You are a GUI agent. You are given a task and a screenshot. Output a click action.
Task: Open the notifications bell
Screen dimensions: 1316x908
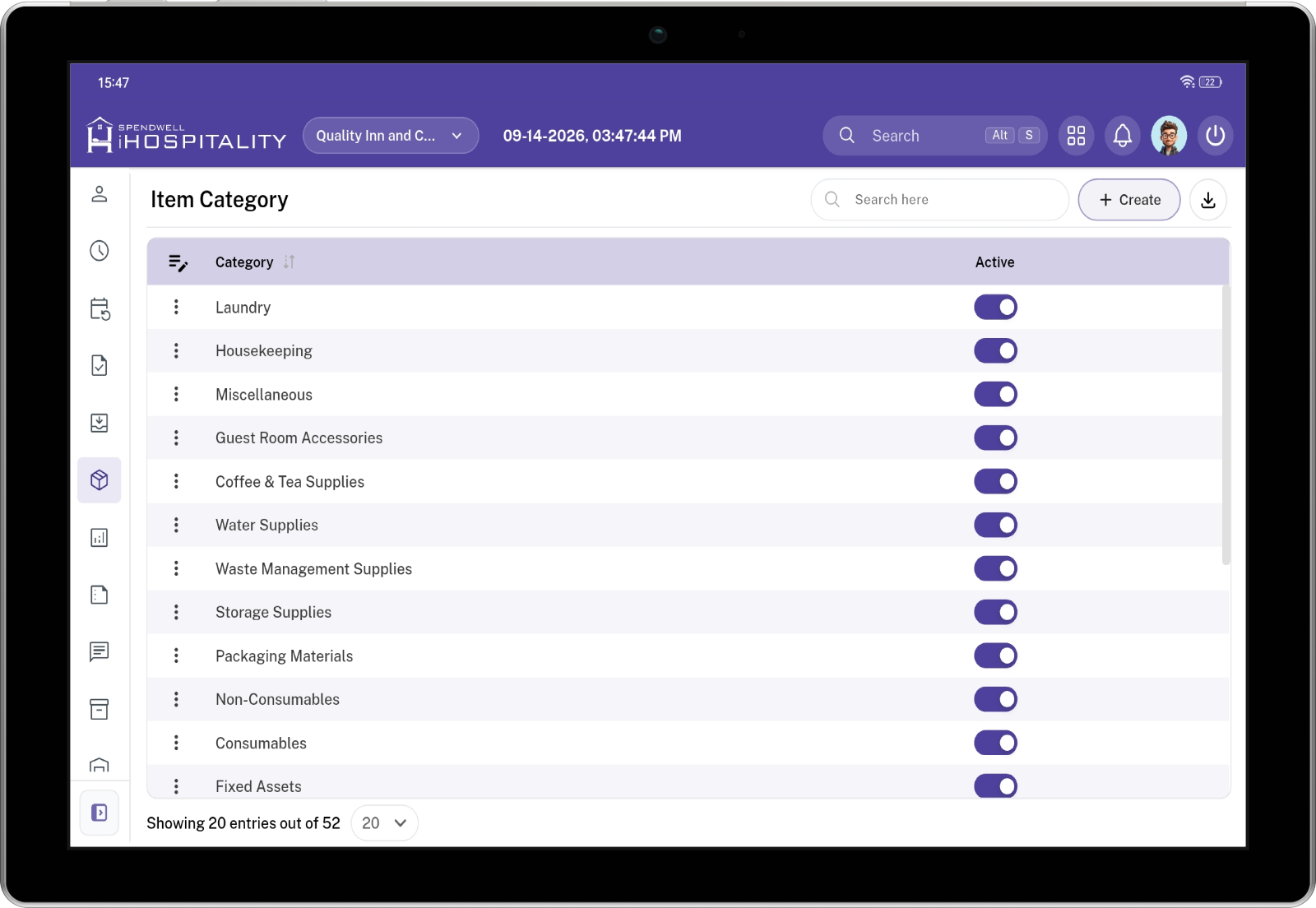[1123, 136]
